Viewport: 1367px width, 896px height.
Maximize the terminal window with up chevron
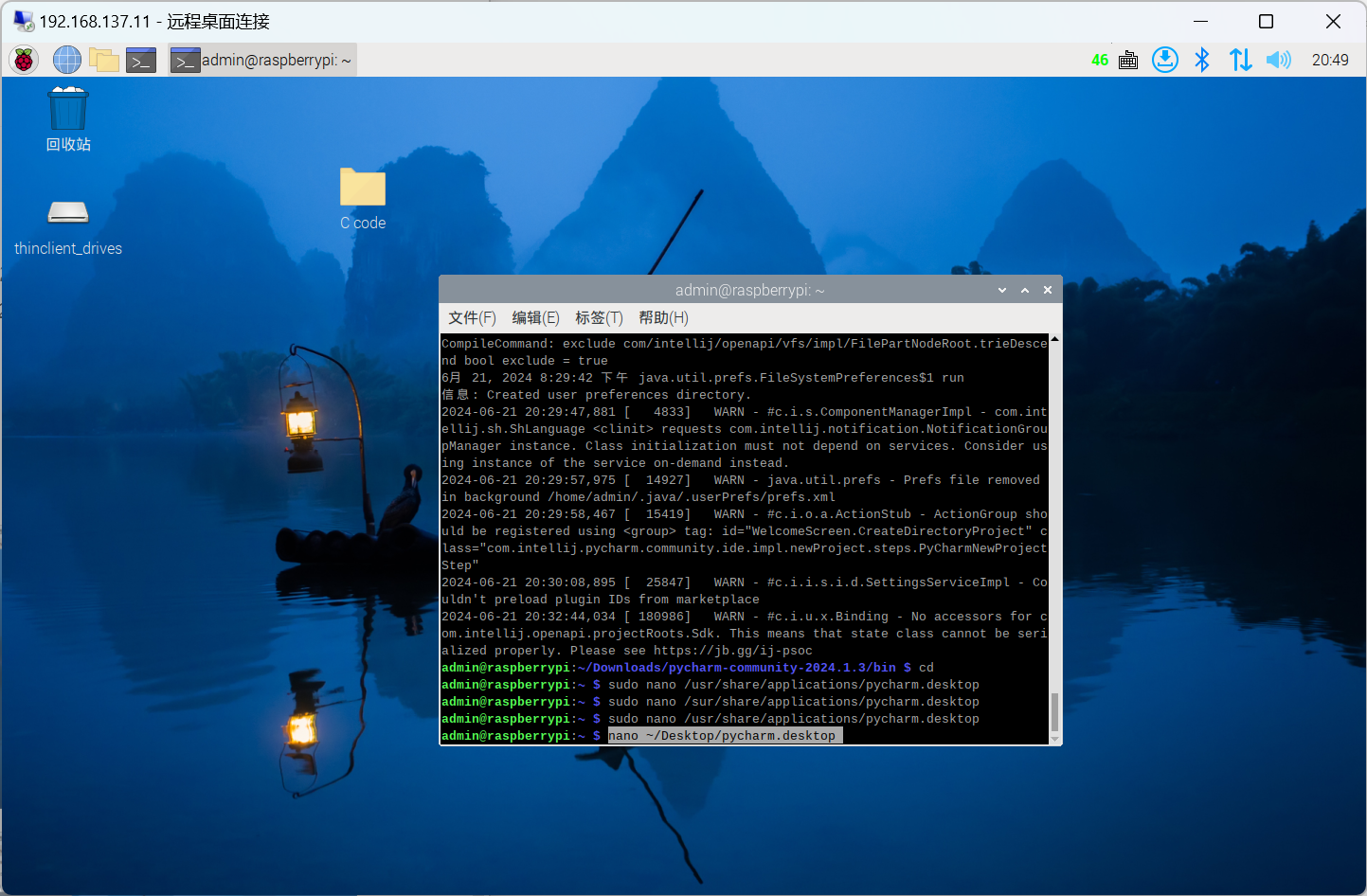(x=1025, y=290)
